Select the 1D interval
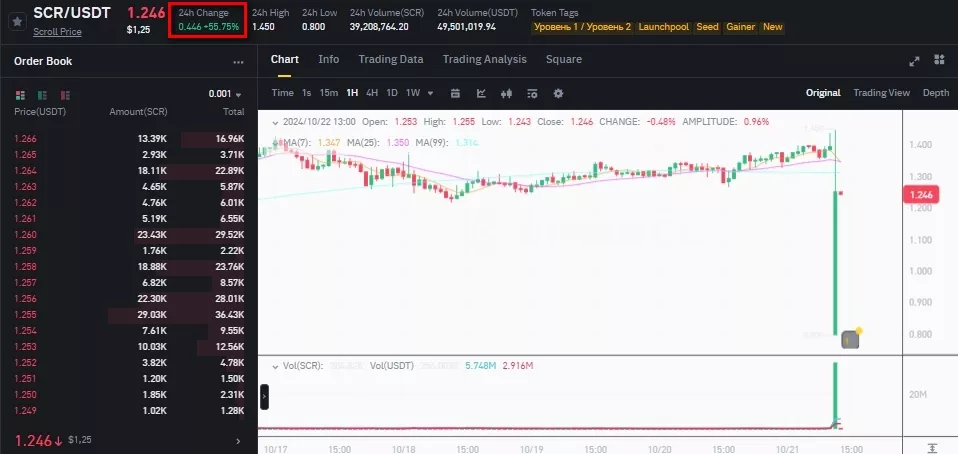This screenshot has width=958, height=454. pos(392,93)
